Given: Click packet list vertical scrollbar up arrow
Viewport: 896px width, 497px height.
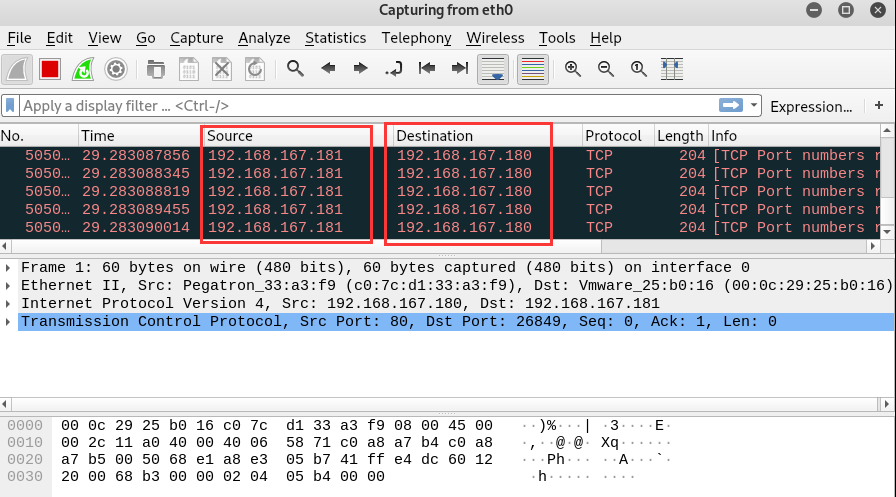Looking at the screenshot, I should (x=887, y=131).
